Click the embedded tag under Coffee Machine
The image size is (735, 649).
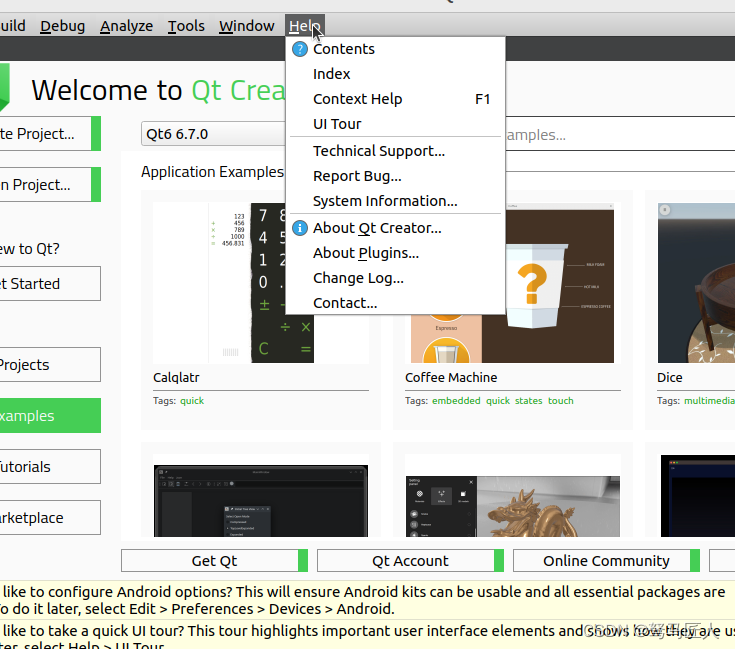pos(456,401)
